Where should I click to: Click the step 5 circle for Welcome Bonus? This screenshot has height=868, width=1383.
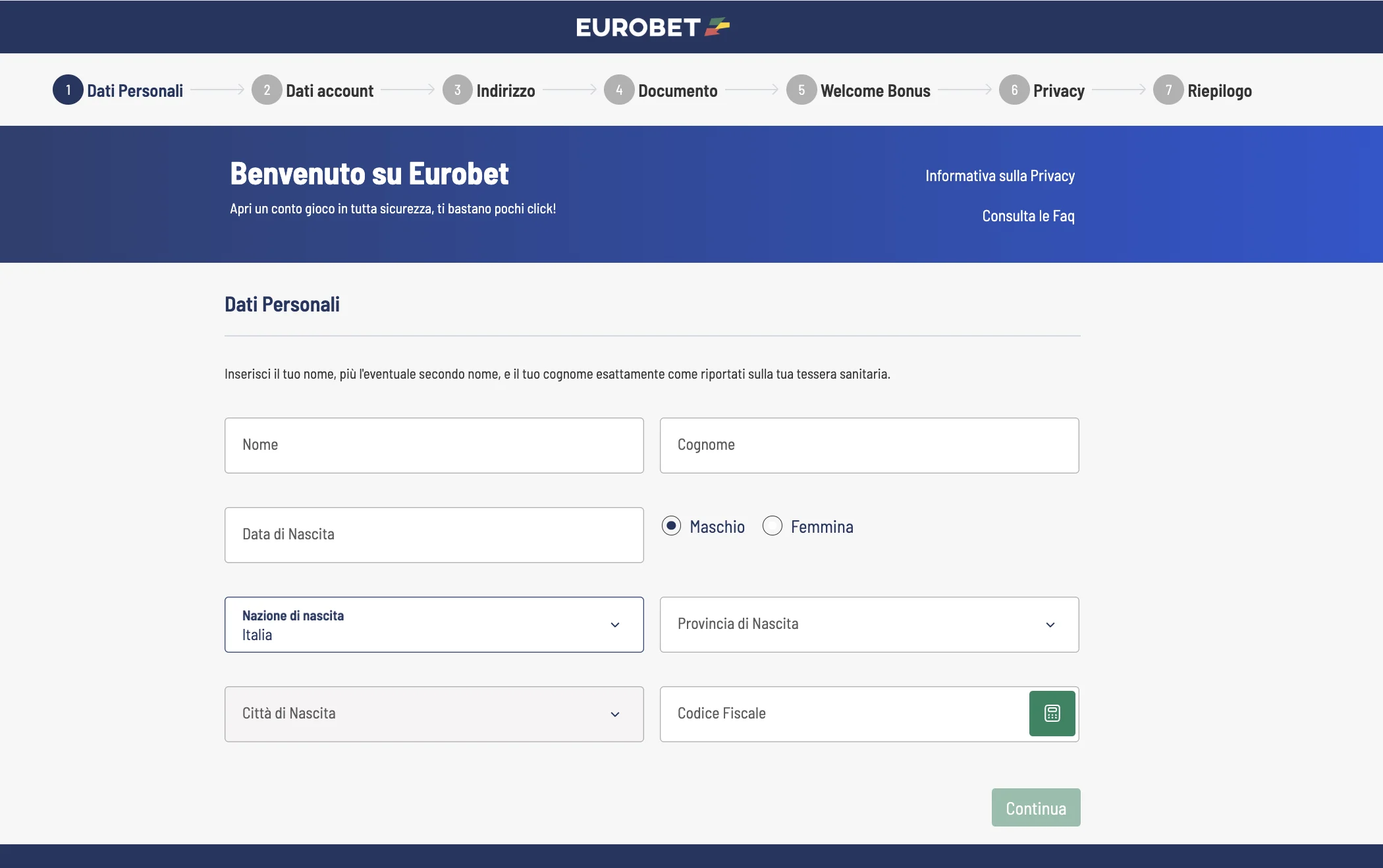[x=801, y=90]
